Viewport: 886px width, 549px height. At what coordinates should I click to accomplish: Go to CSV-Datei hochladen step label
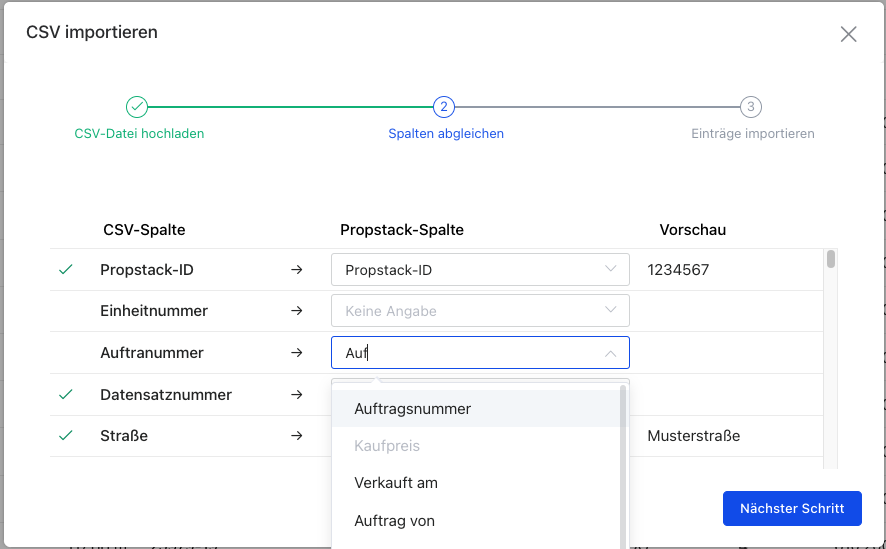pos(139,133)
